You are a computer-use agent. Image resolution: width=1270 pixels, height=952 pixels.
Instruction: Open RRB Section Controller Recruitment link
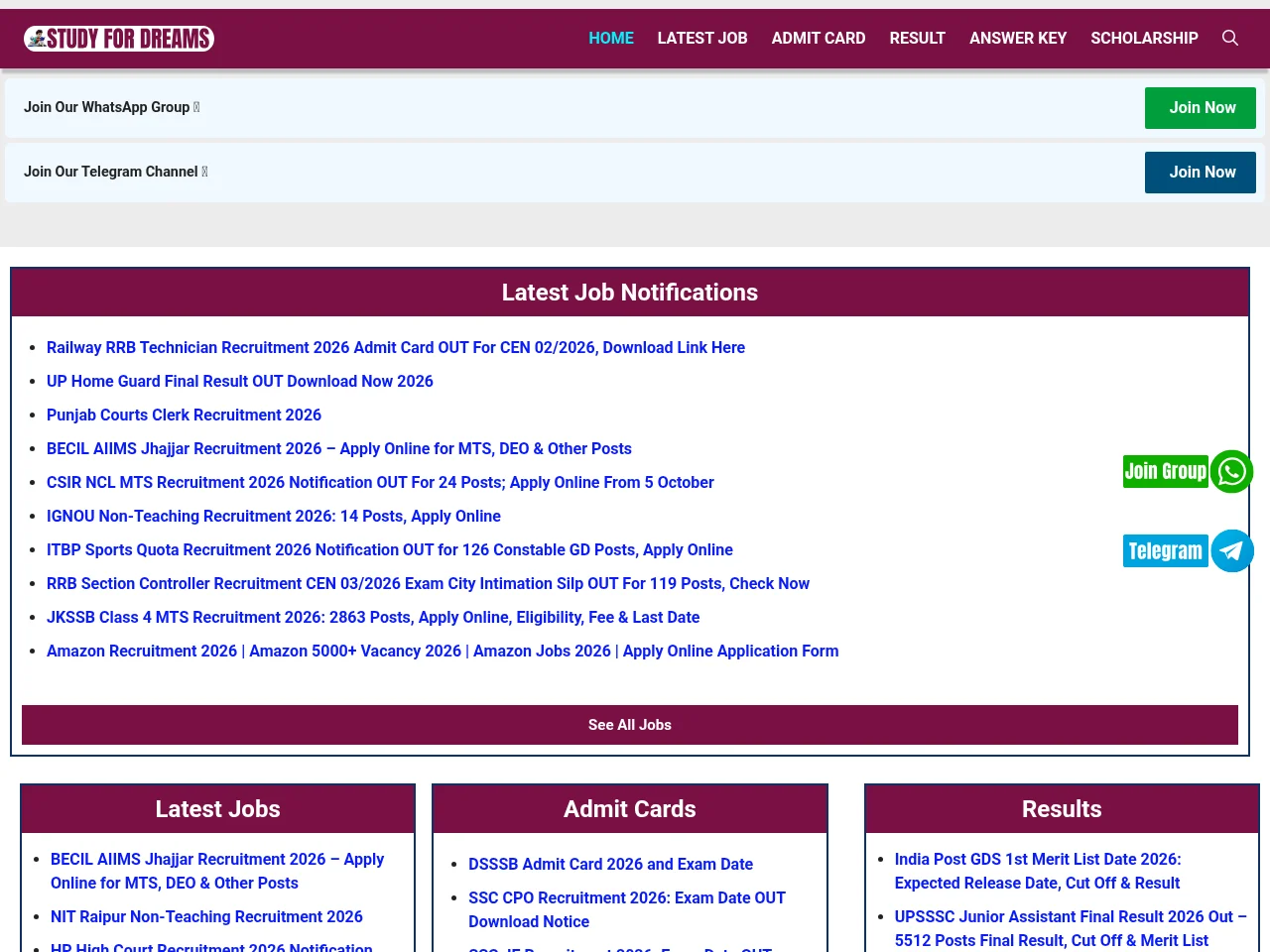tap(428, 584)
